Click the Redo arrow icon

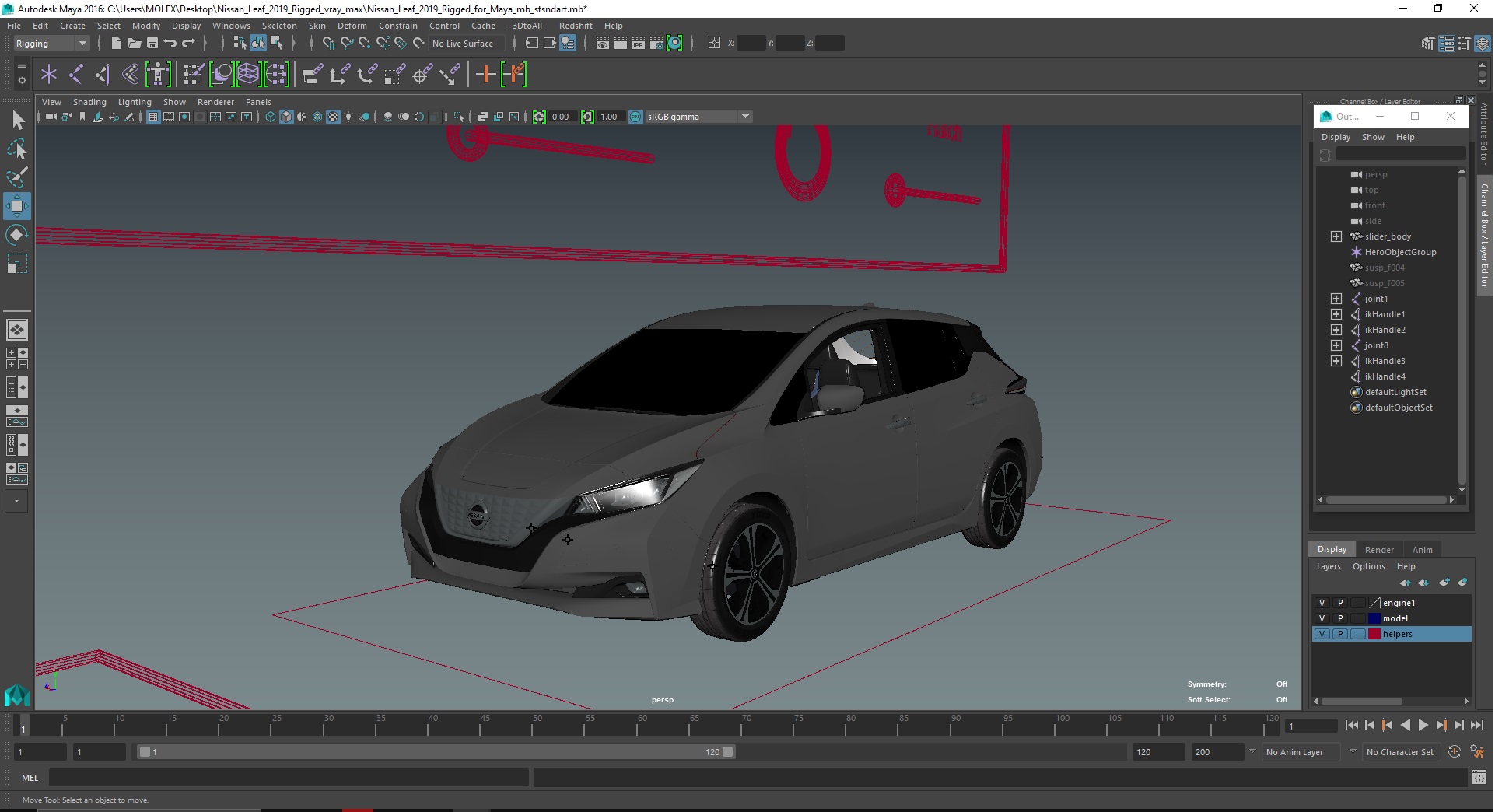click(188, 44)
